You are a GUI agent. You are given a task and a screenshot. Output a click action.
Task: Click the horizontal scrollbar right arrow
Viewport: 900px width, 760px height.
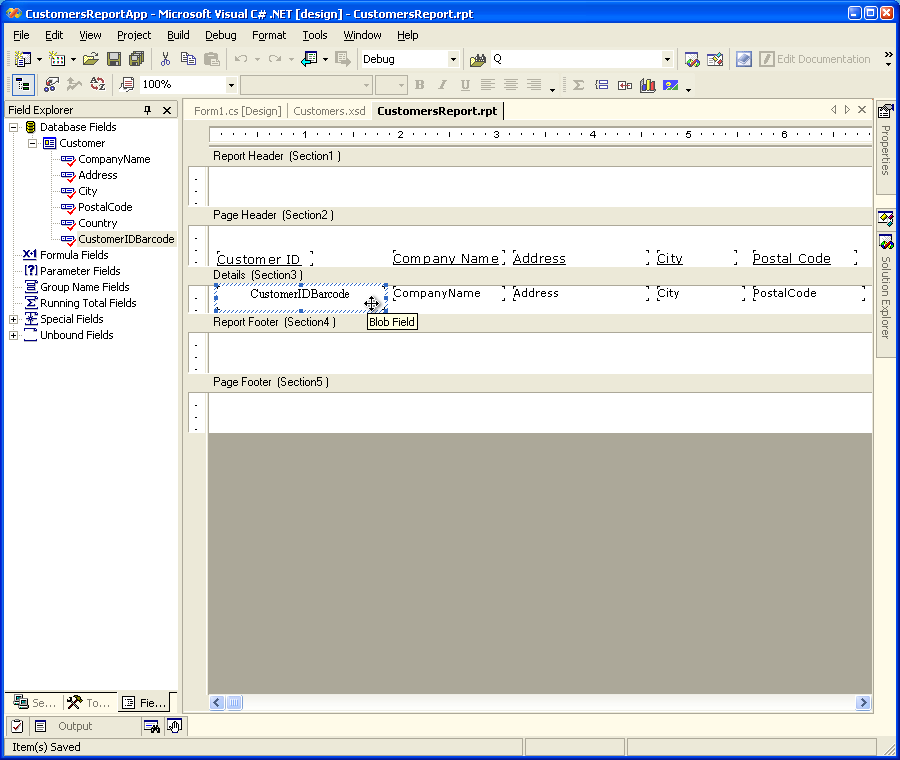[863, 703]
